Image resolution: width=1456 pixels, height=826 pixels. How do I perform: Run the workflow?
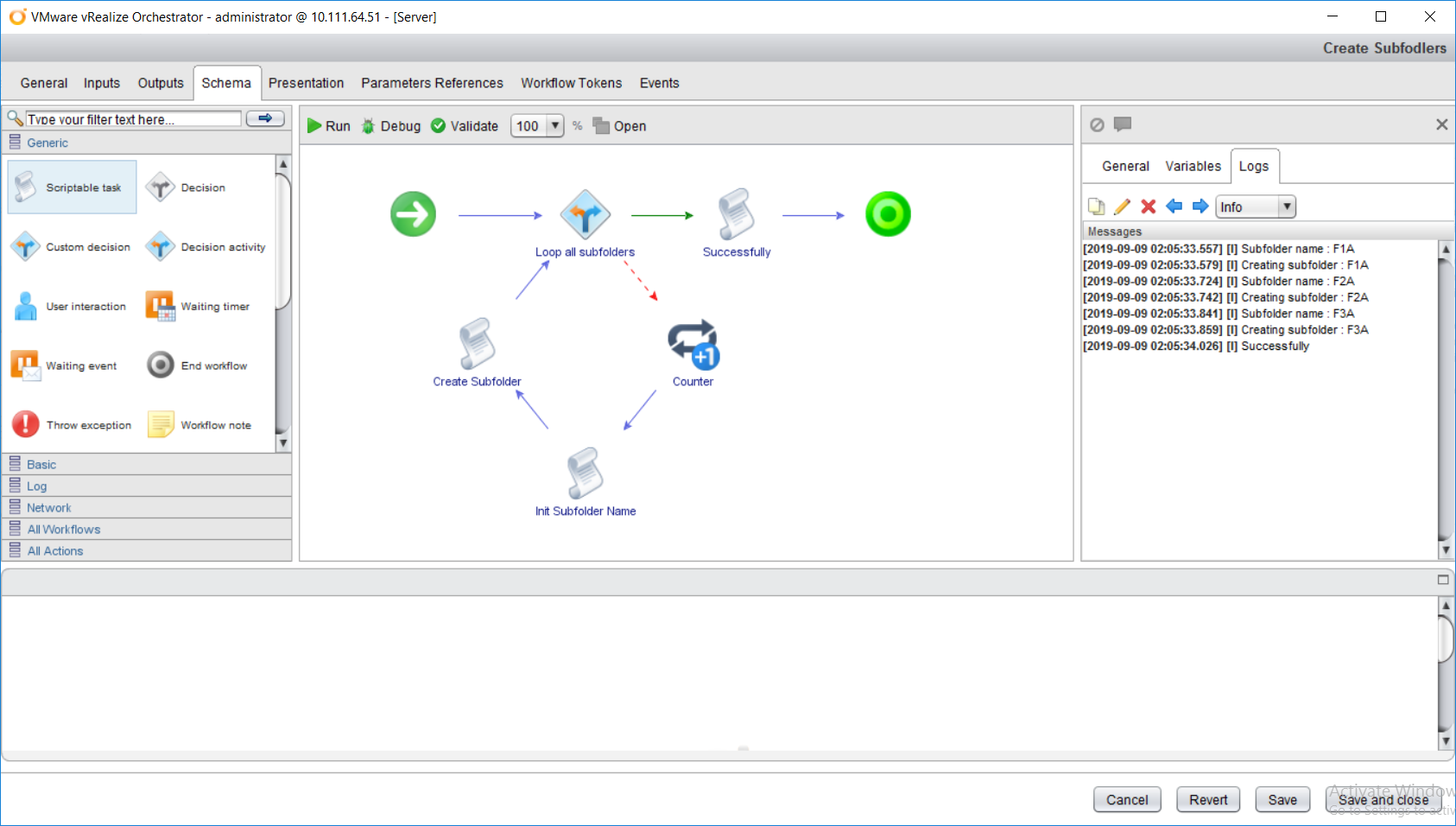click(329, 126)
